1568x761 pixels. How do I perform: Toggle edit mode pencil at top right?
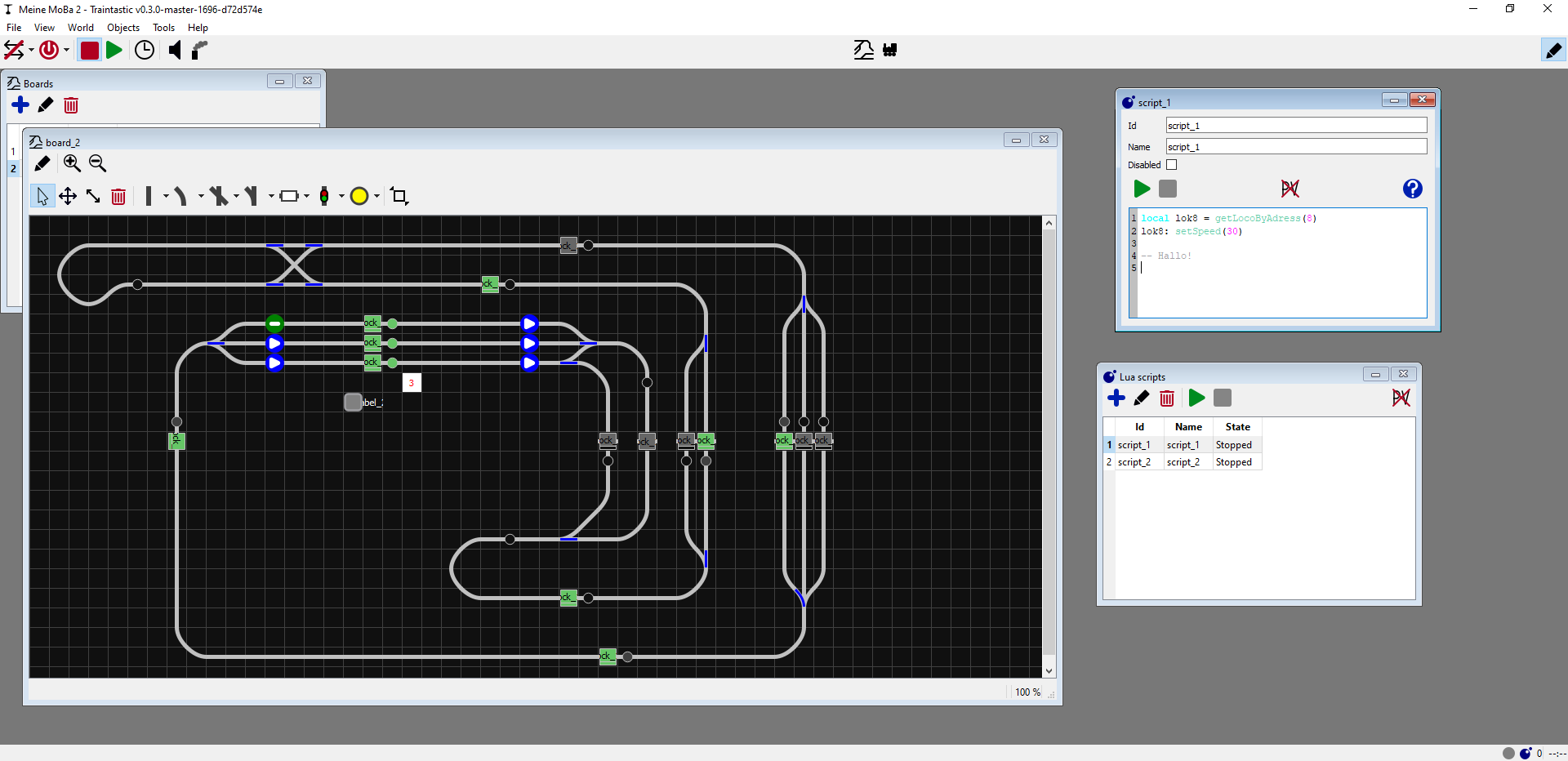(x=1552, y=51)
